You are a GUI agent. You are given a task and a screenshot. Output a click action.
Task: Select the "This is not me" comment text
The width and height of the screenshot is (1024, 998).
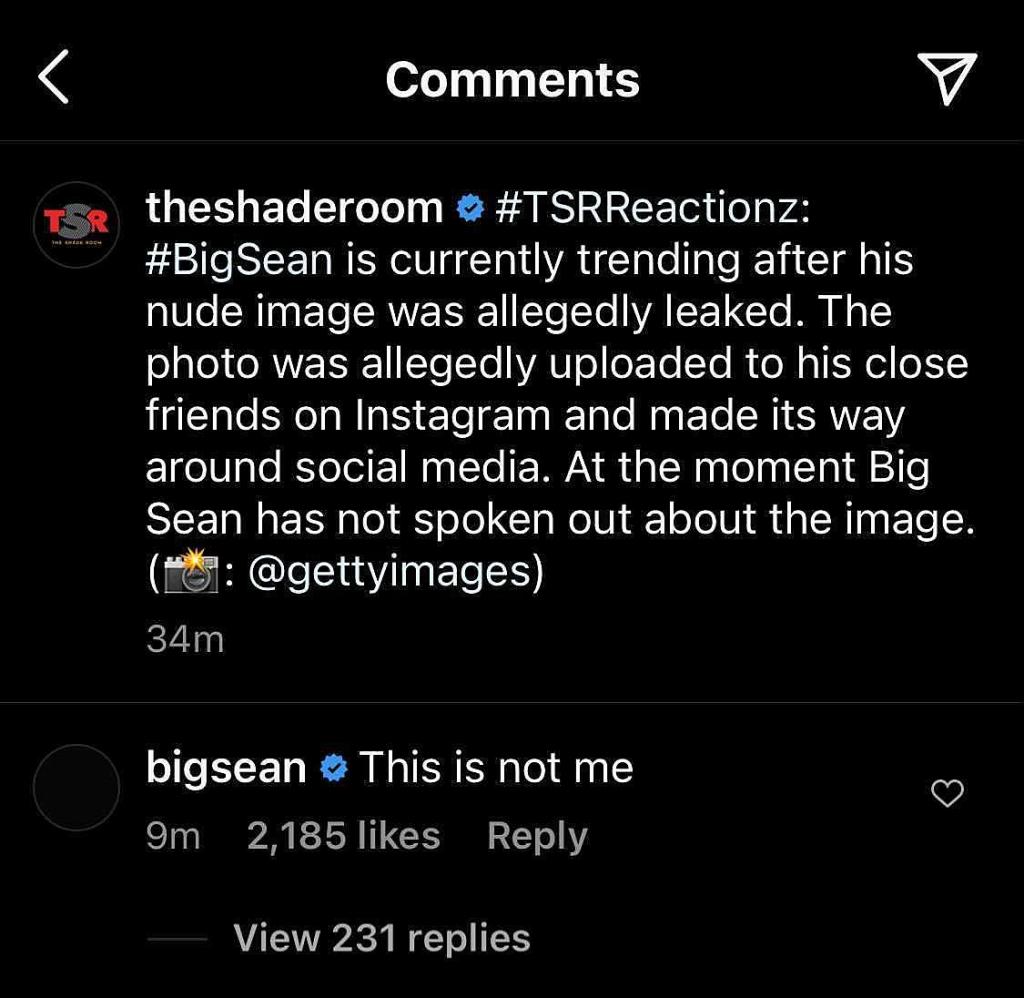[x=496, y=768]
